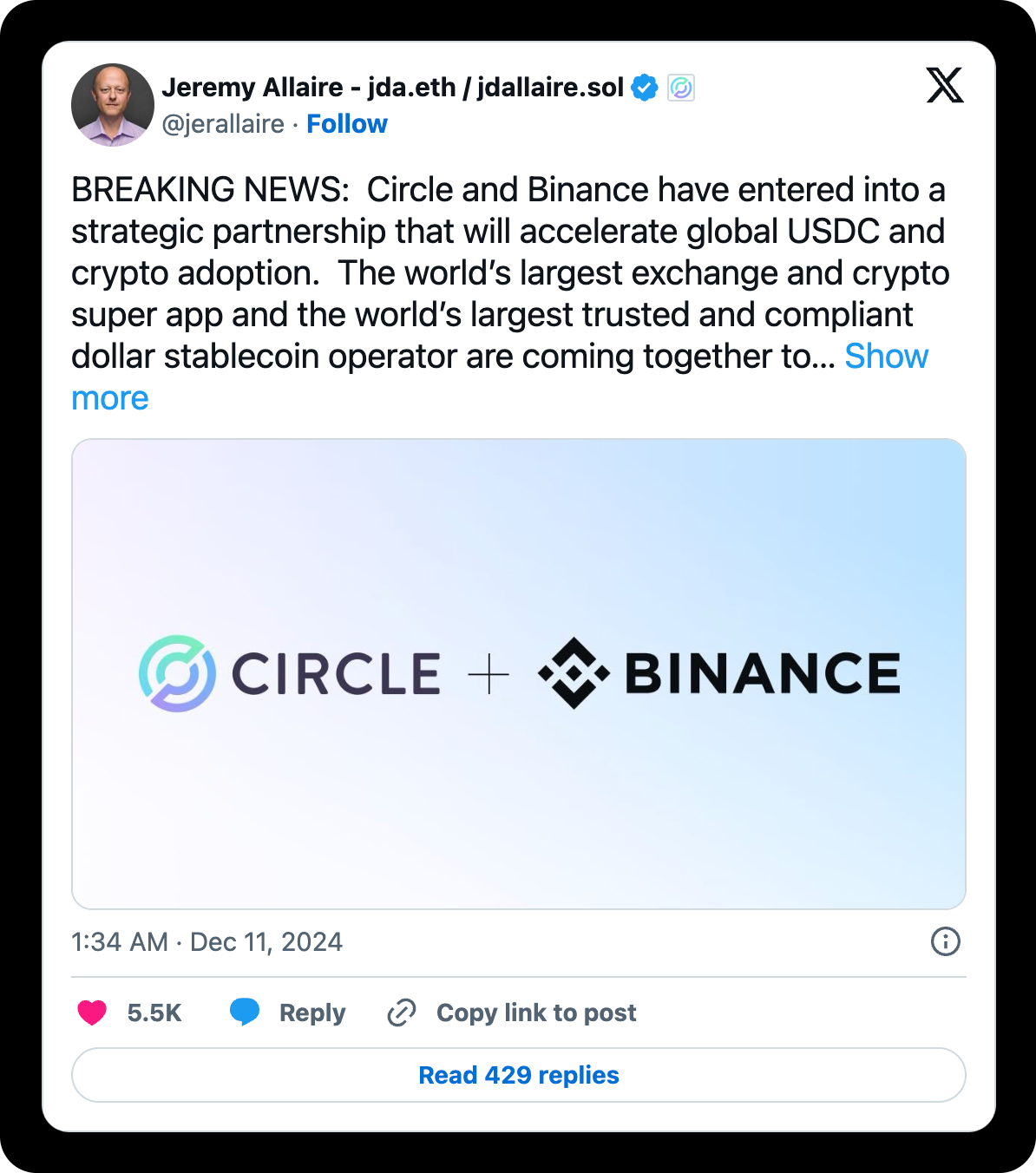Click the blue verified checkmark badge

click(645, 88)
